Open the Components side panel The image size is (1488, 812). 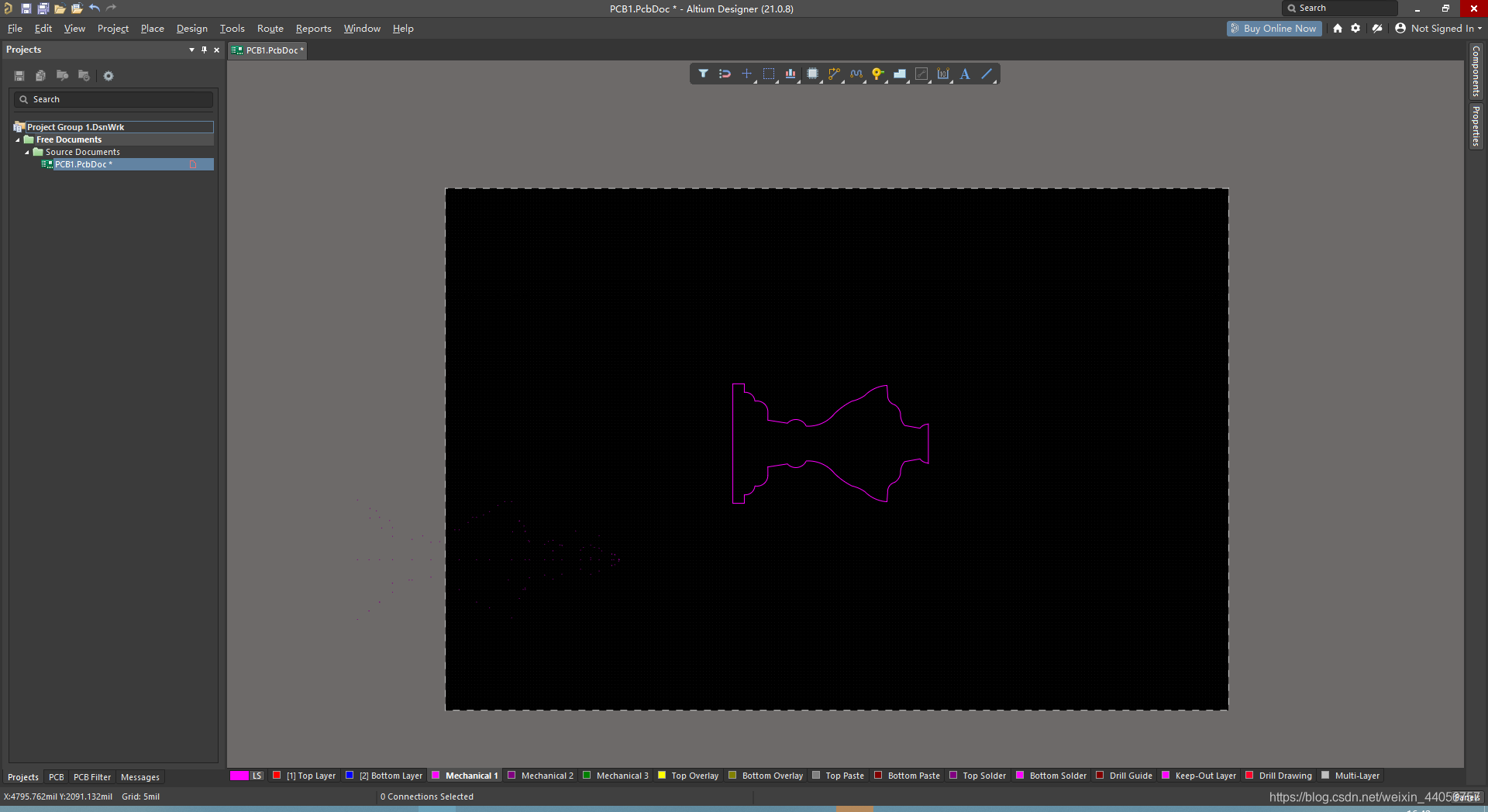tap(1476, 71)
